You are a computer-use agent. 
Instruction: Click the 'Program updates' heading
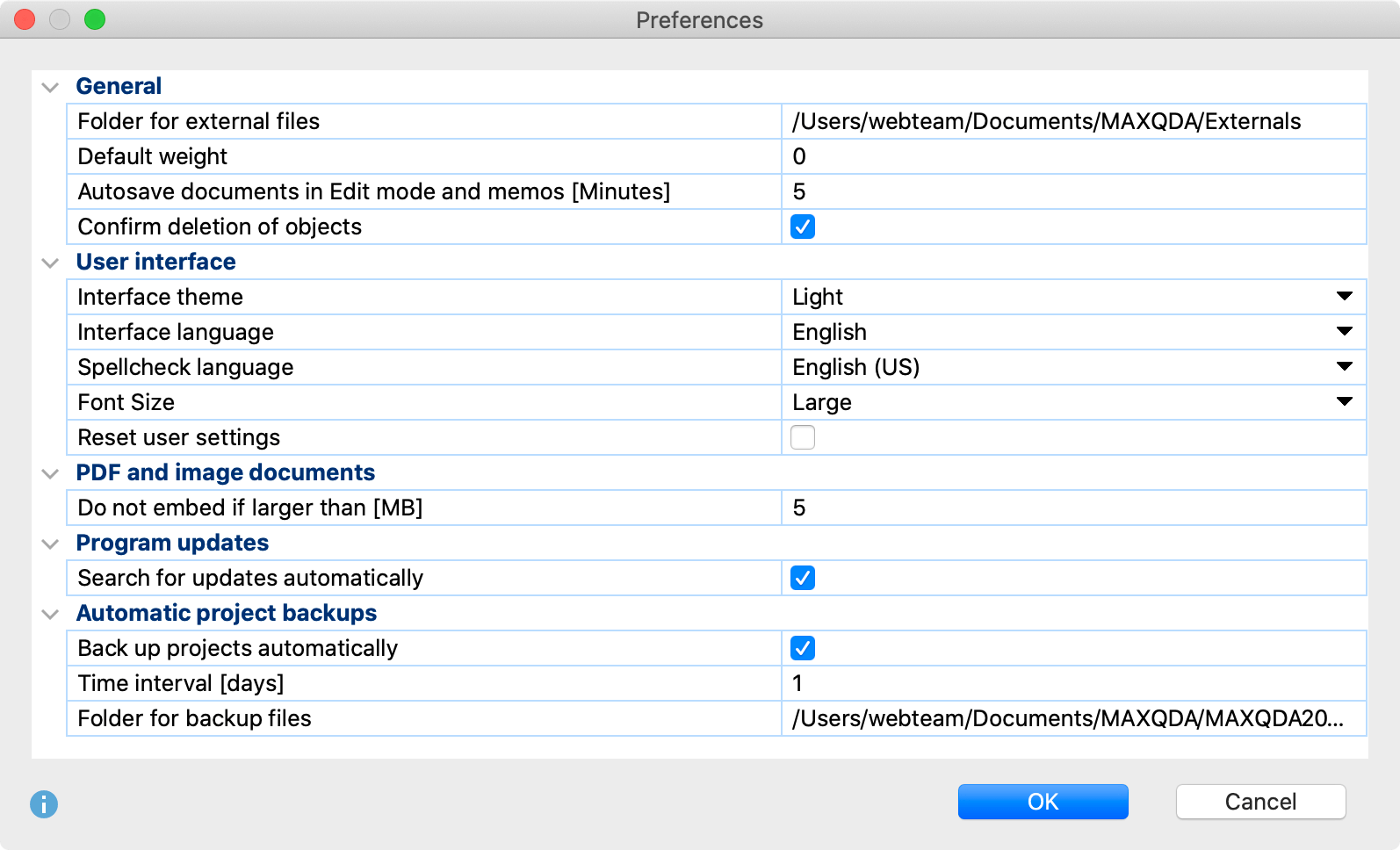(x=172, y=543)
